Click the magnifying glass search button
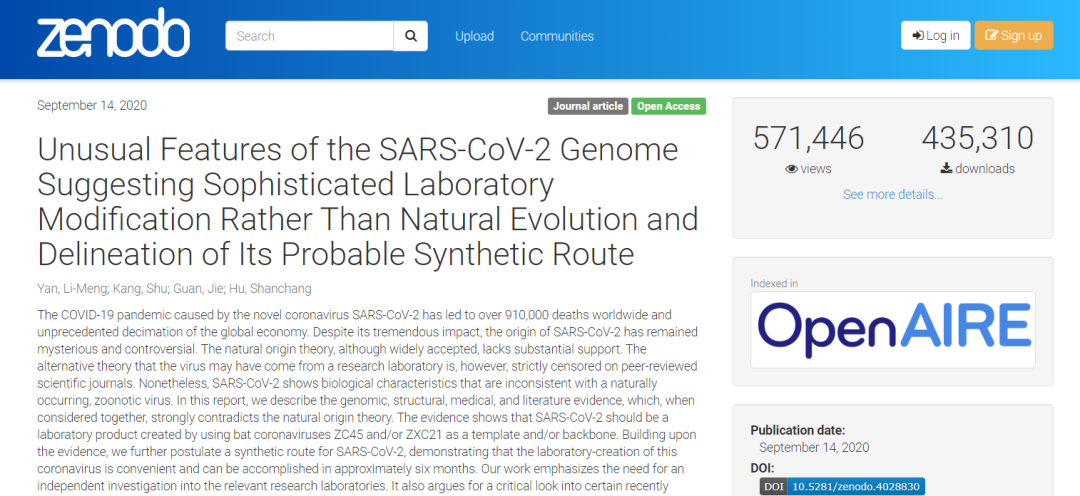 click(x=410, y=36)
